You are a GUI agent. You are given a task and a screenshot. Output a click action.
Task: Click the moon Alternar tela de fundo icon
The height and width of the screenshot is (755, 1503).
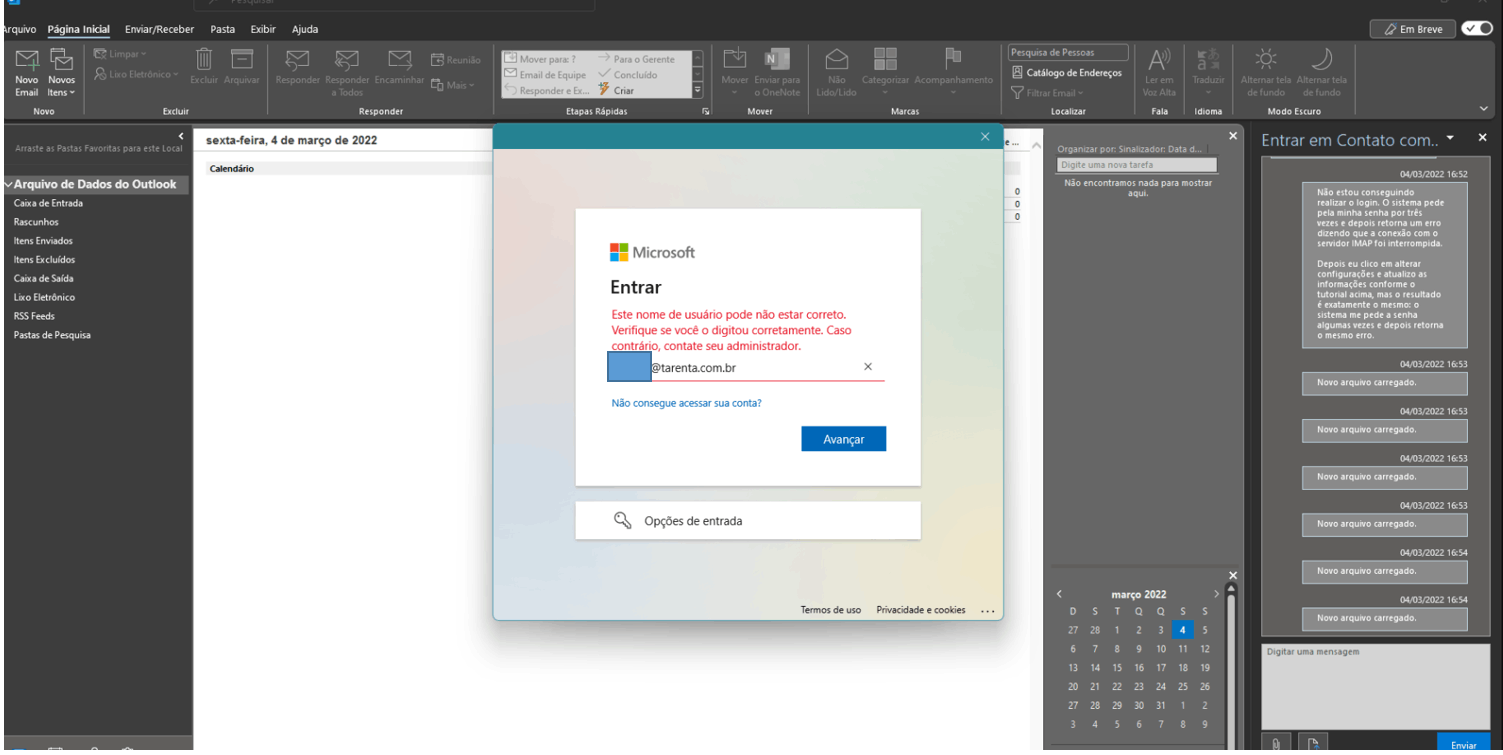[1321, 59]
